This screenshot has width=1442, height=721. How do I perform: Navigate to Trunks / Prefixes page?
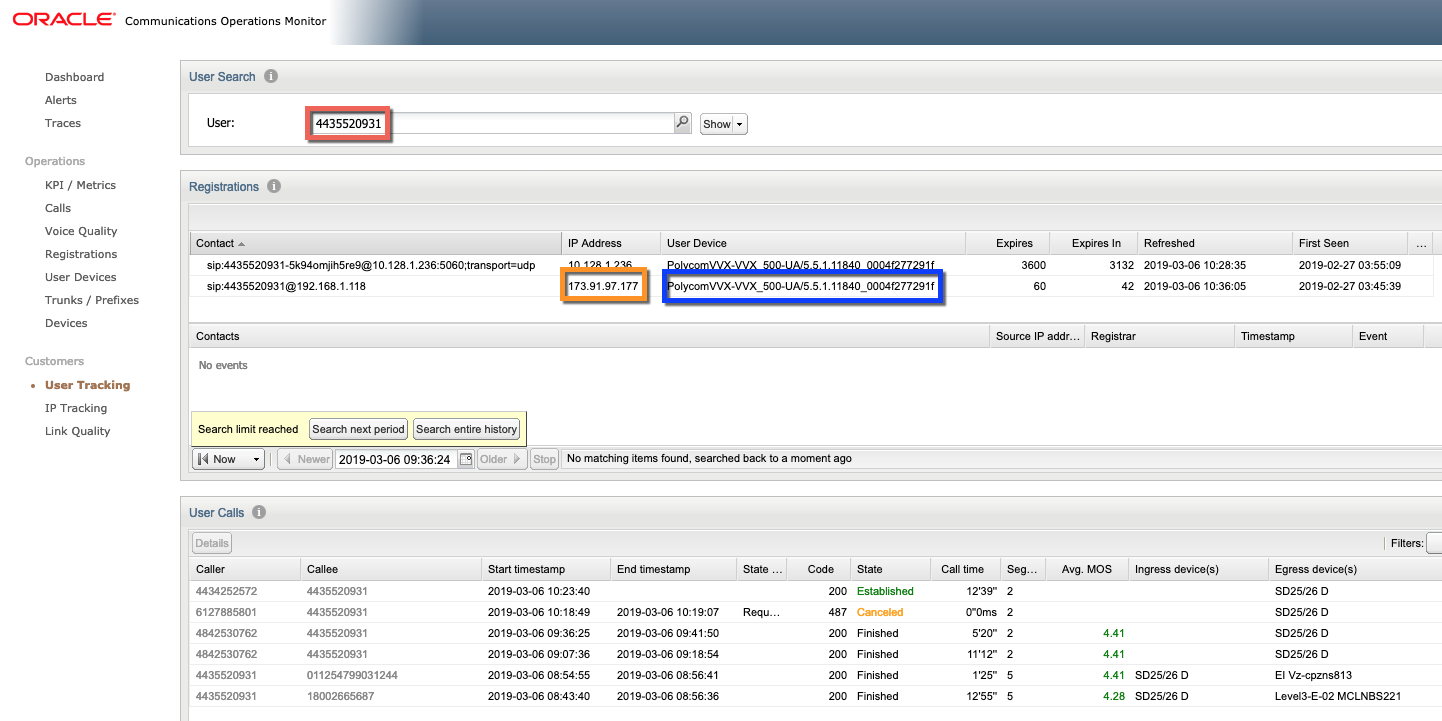92,300
